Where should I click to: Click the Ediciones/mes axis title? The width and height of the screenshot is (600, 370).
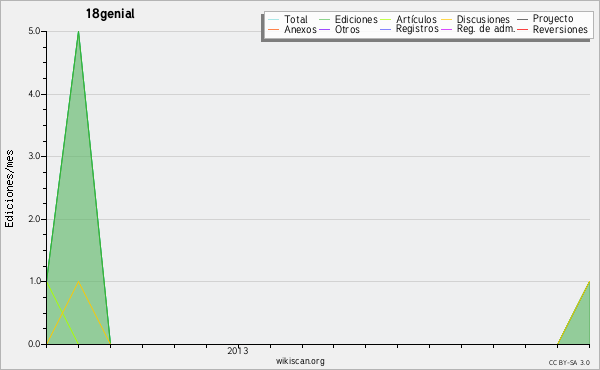pos(9,189)
